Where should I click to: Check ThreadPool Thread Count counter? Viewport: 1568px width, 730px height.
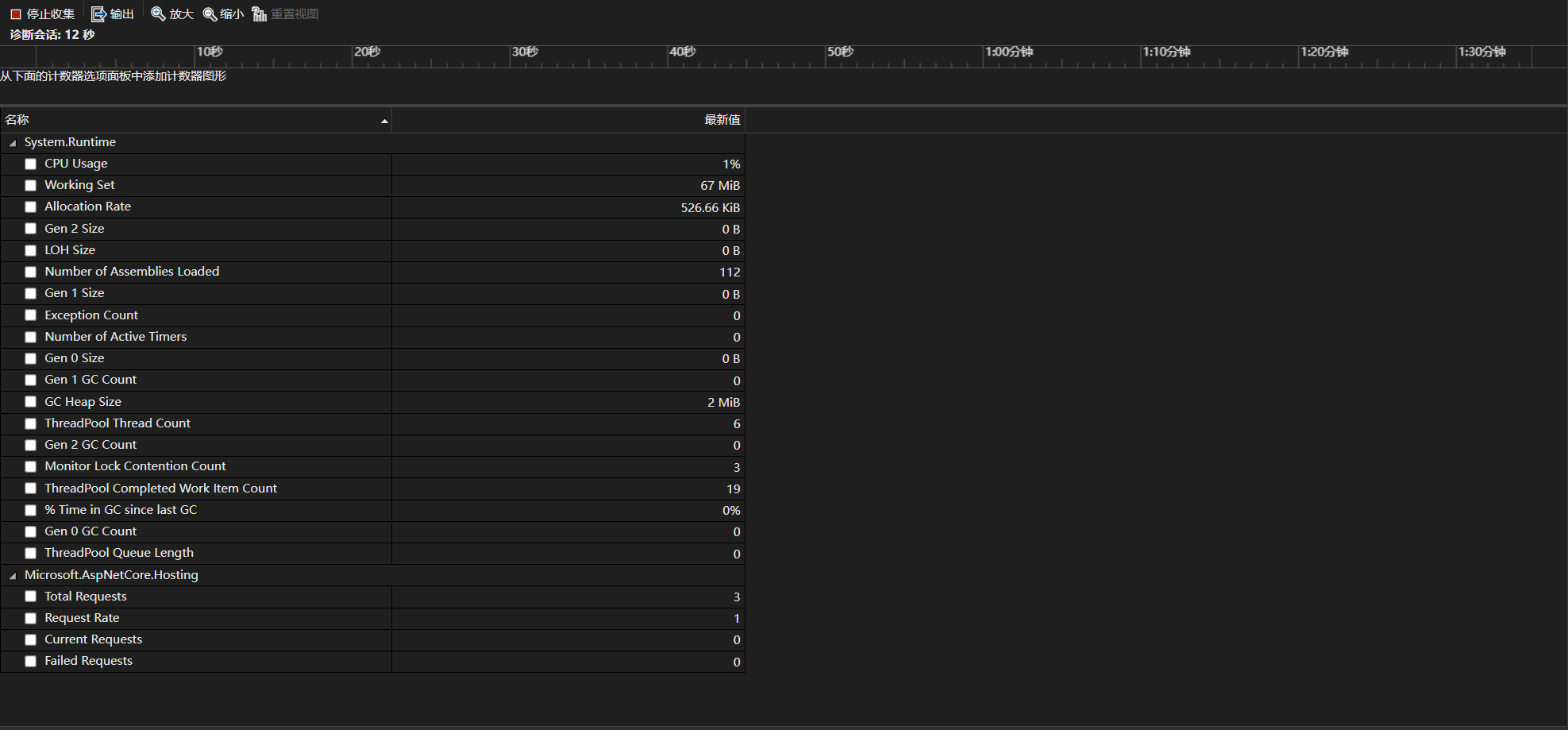tap(31, 423)
